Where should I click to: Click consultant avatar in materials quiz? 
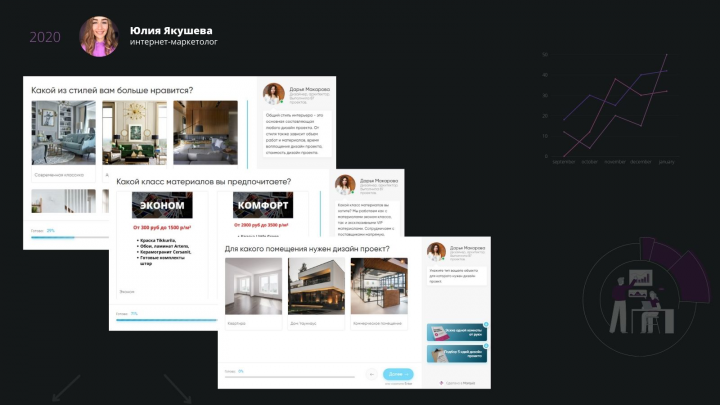pyautogui.click(x=345, y=185)
